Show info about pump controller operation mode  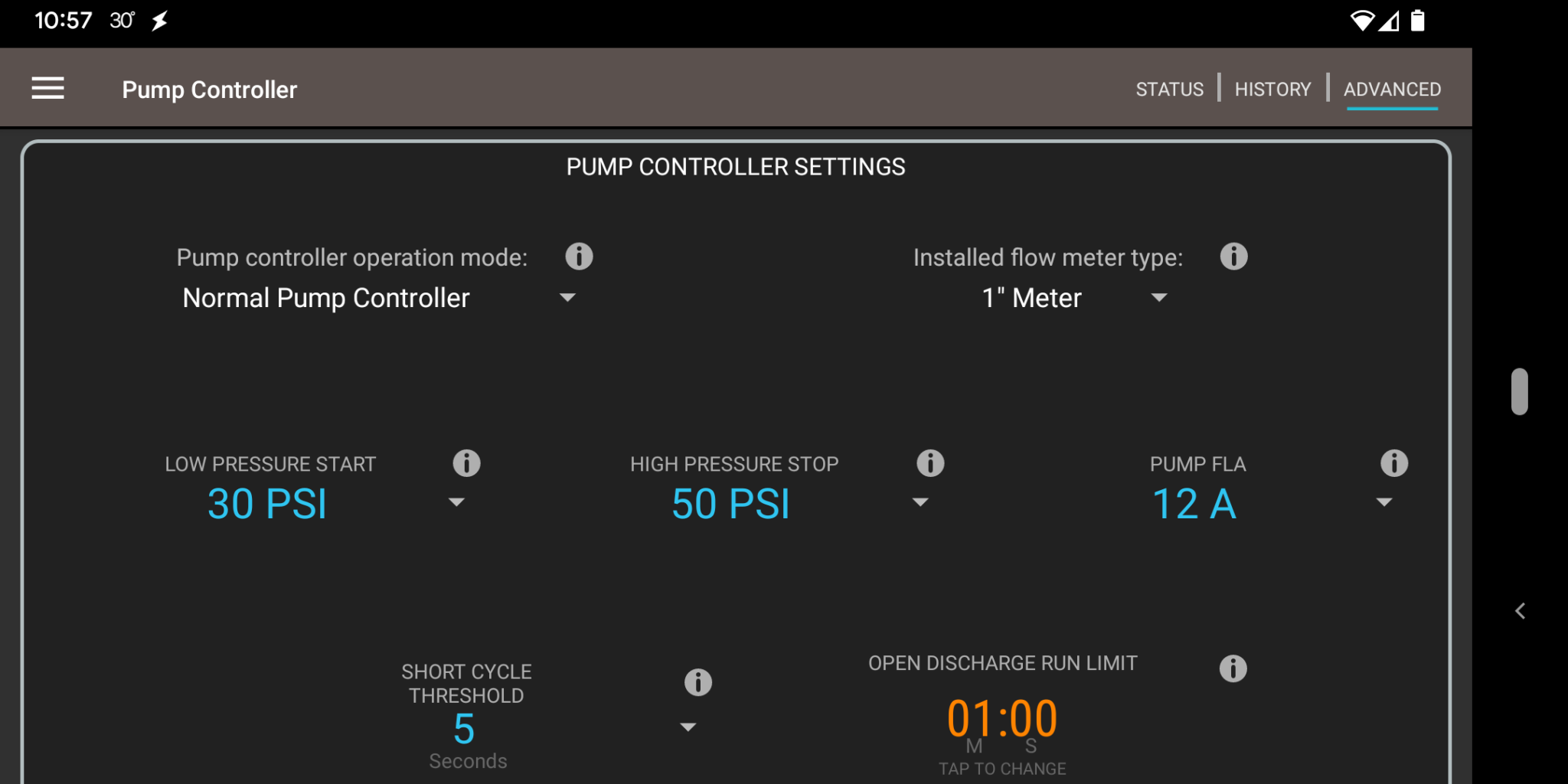click(579, 256)
